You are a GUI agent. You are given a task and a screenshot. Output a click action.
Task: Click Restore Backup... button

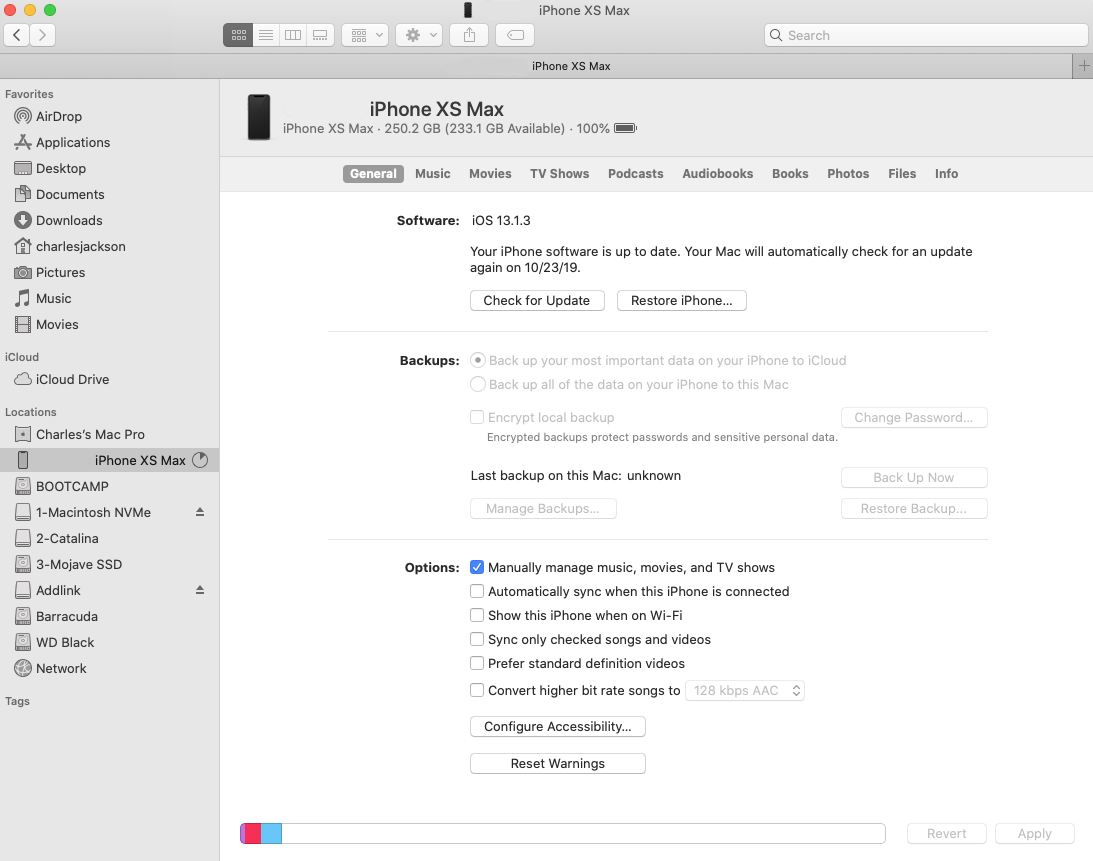[914, 508]
